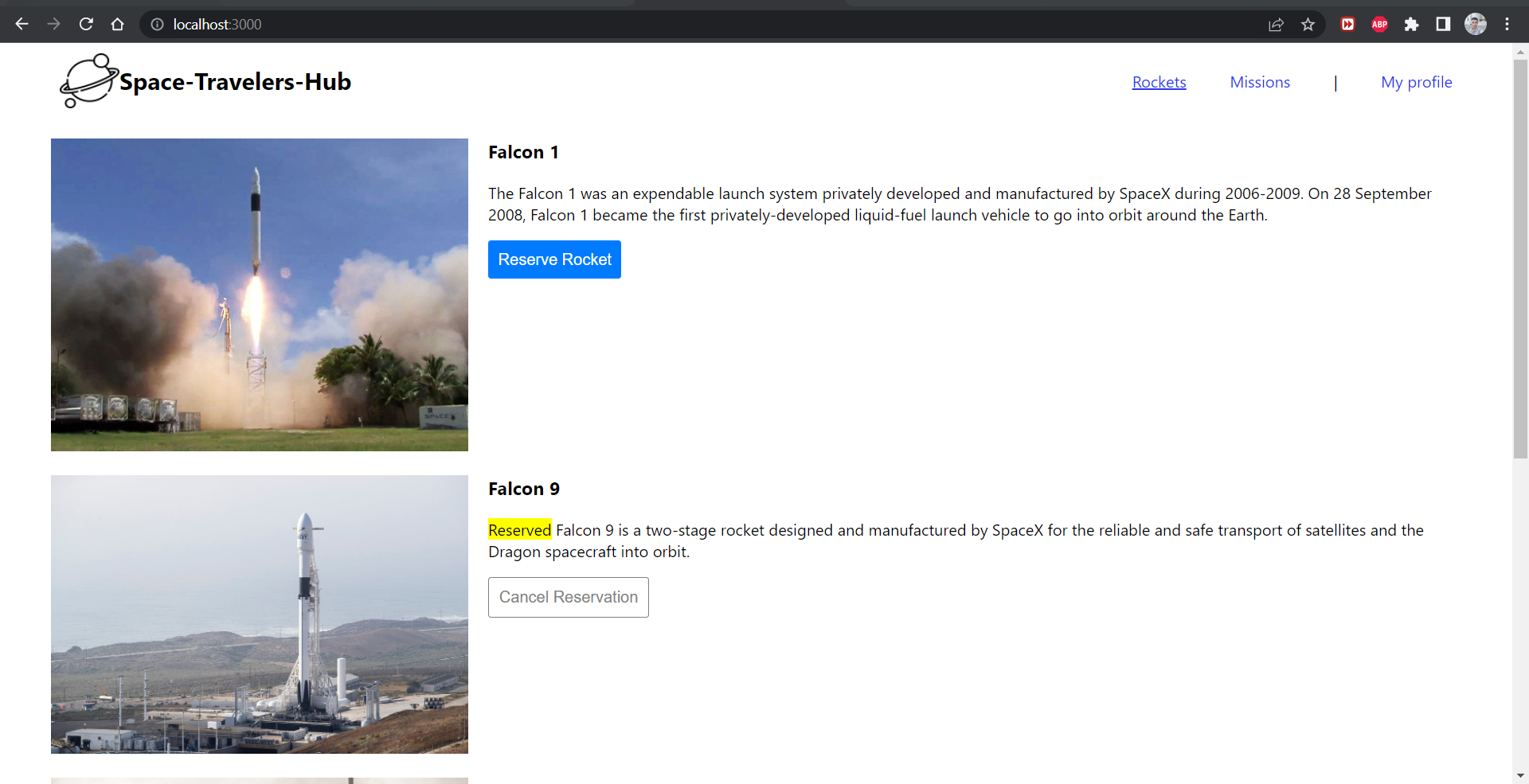Screen dimensions: 1529x784
Task: Share this page via share icon
Action: click(x=1276, y=25)
